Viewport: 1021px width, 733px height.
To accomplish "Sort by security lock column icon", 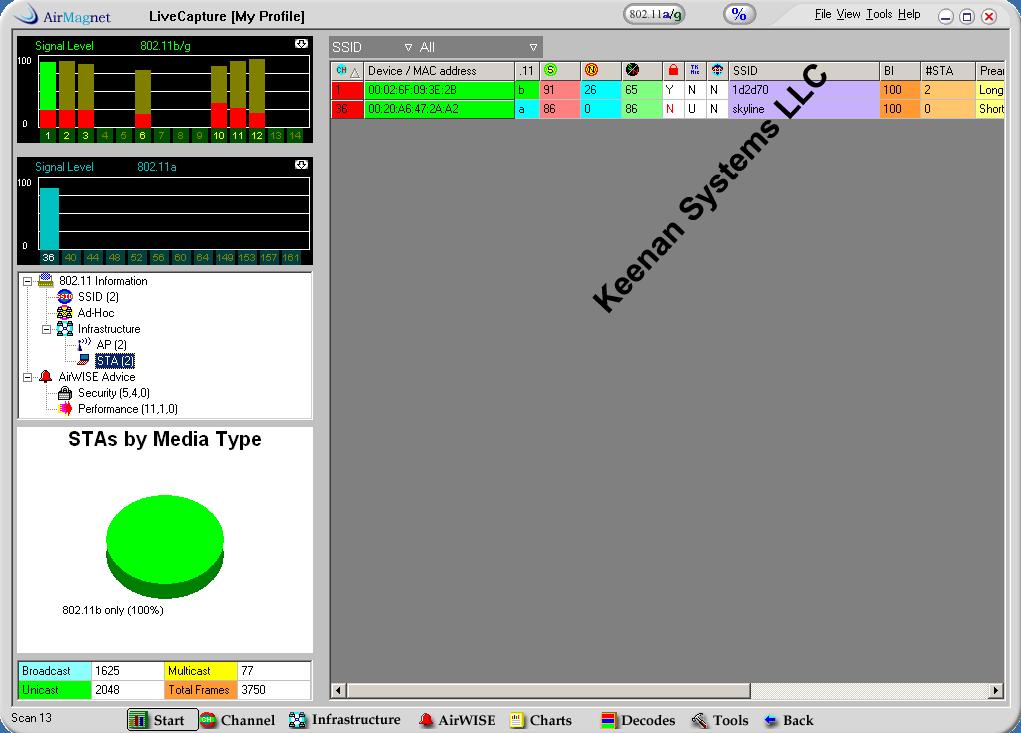I will pyautogui.click(x=673, y=70).
